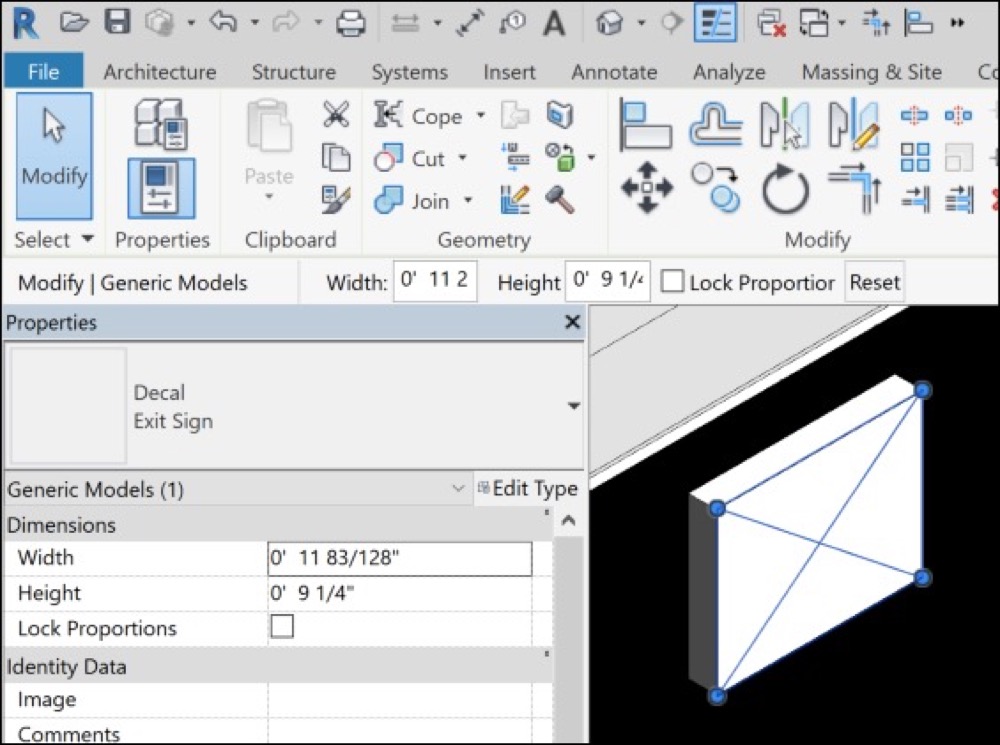Select the Cope tool

coord(435,116)
